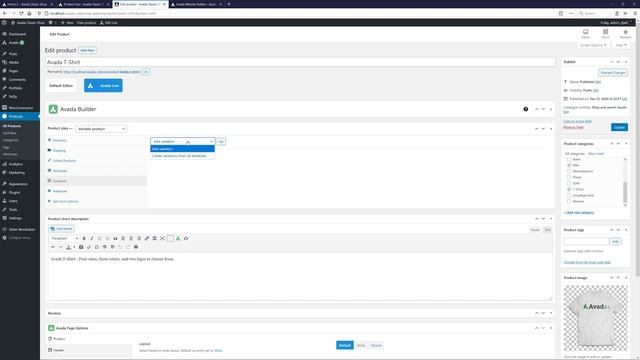This screenshot has width=640, height=360.
Task: Open editor help icon in second toolbar row
Action: pos(136,247)
